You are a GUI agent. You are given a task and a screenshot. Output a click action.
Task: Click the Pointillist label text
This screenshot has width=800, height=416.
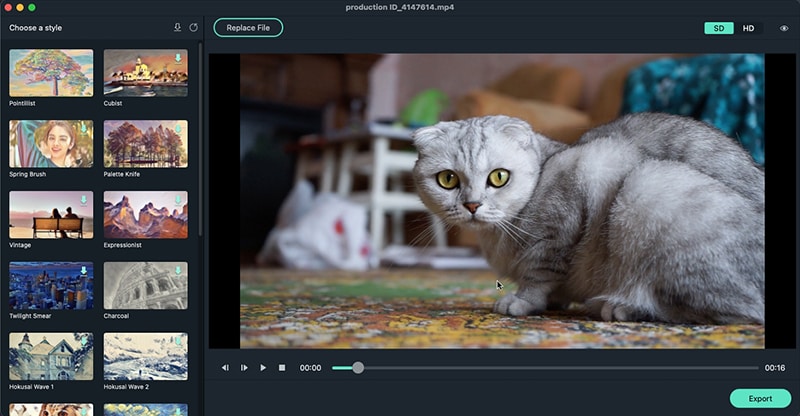coord(22,103)
